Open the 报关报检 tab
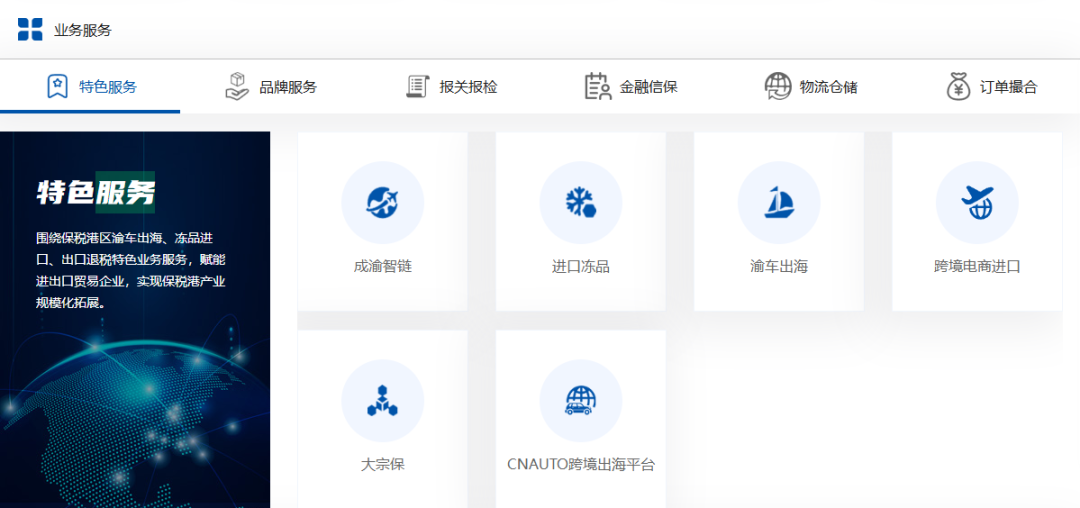This screenshot has width=1080, height=508. click(468, 87)
